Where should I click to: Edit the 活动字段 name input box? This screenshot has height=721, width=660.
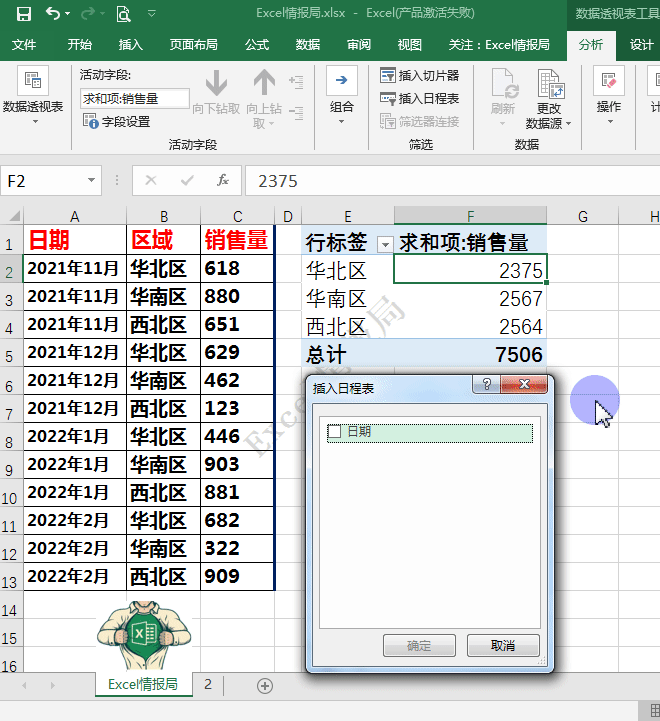[135, 98]
